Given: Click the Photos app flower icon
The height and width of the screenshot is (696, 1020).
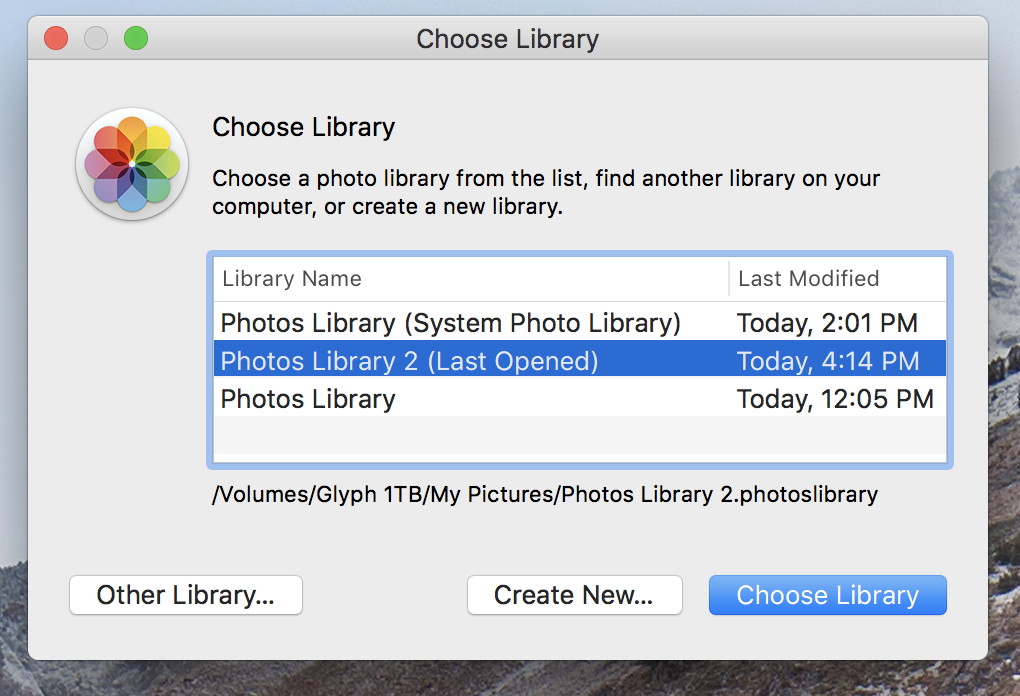Looking at the screenshot, I should pyautogui.click(x=132, y=164).
